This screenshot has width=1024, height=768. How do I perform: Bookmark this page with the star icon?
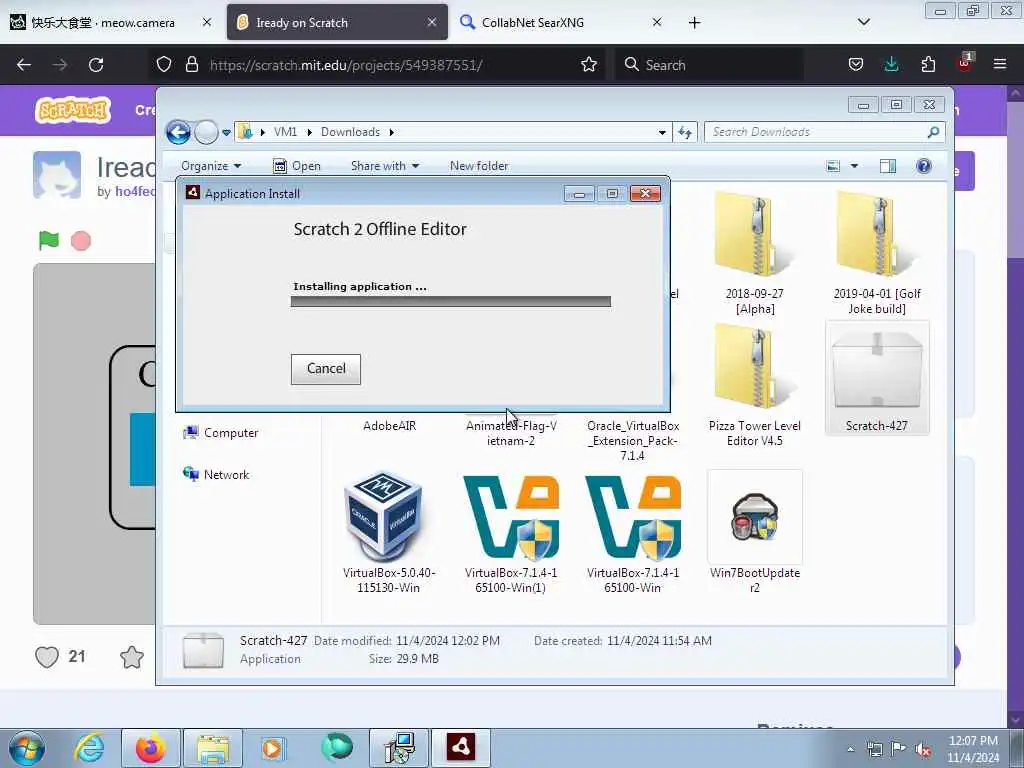point(588,65)
